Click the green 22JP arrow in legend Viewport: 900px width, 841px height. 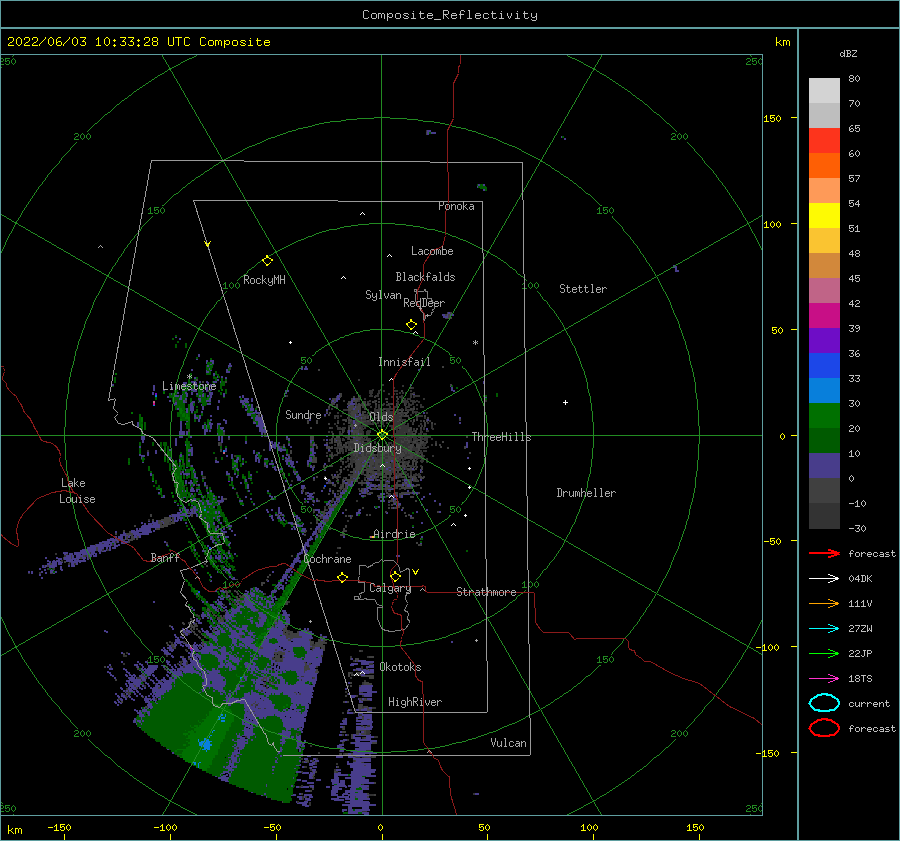point(824,653)
